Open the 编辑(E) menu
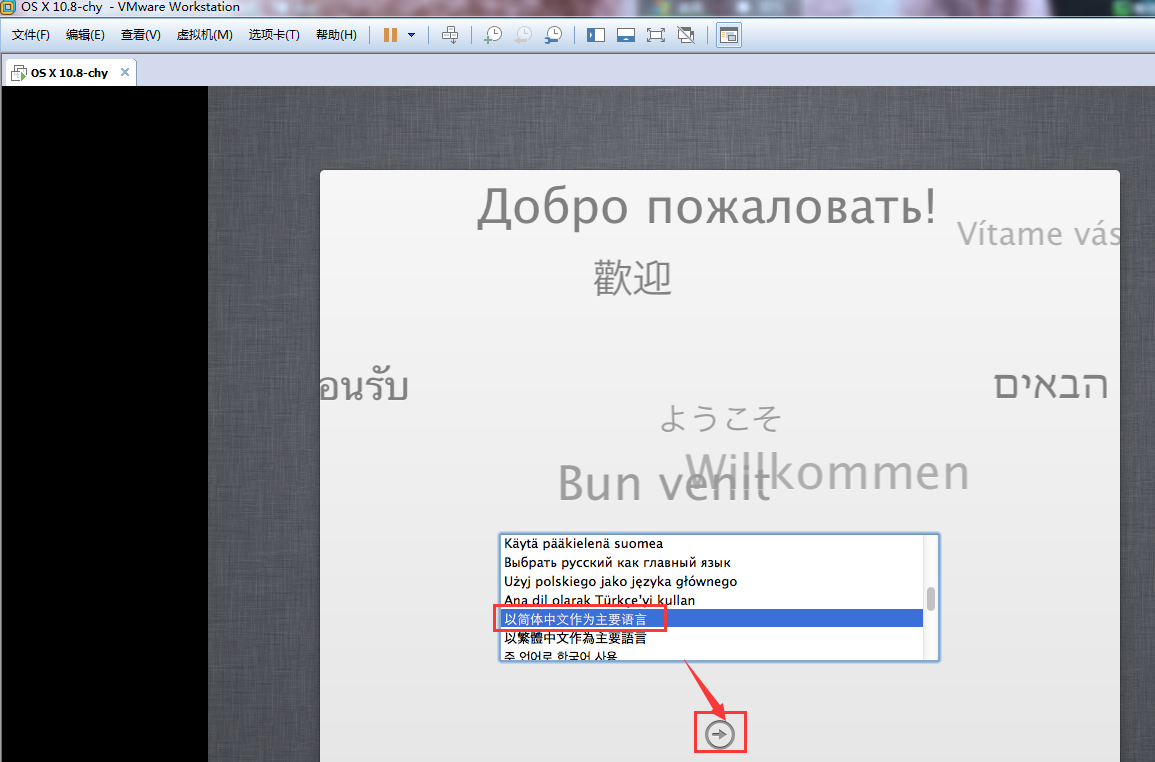This screenshot has height=762, width=1155. coord(85,35)
